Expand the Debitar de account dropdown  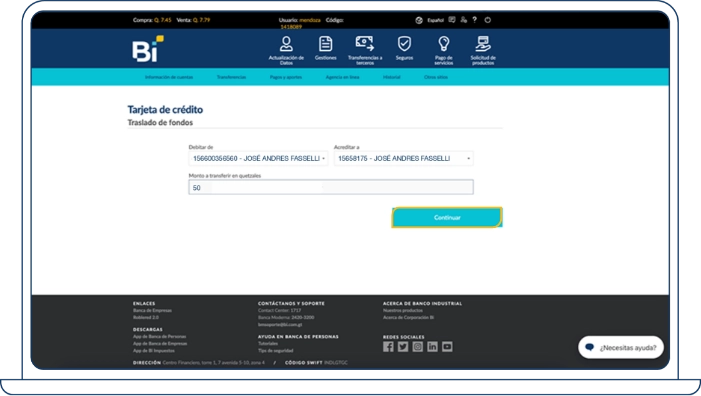(x=258, y=158)
